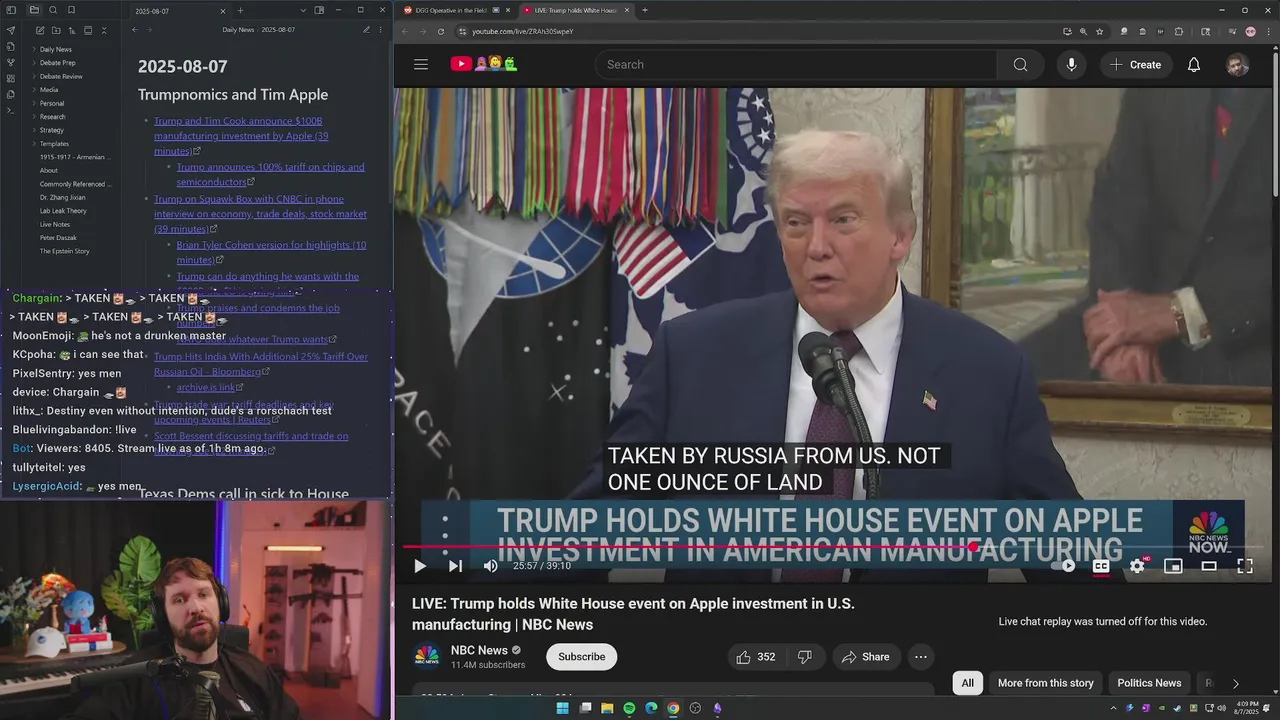Search with voice microphone icon

(x=1071, y=64)
